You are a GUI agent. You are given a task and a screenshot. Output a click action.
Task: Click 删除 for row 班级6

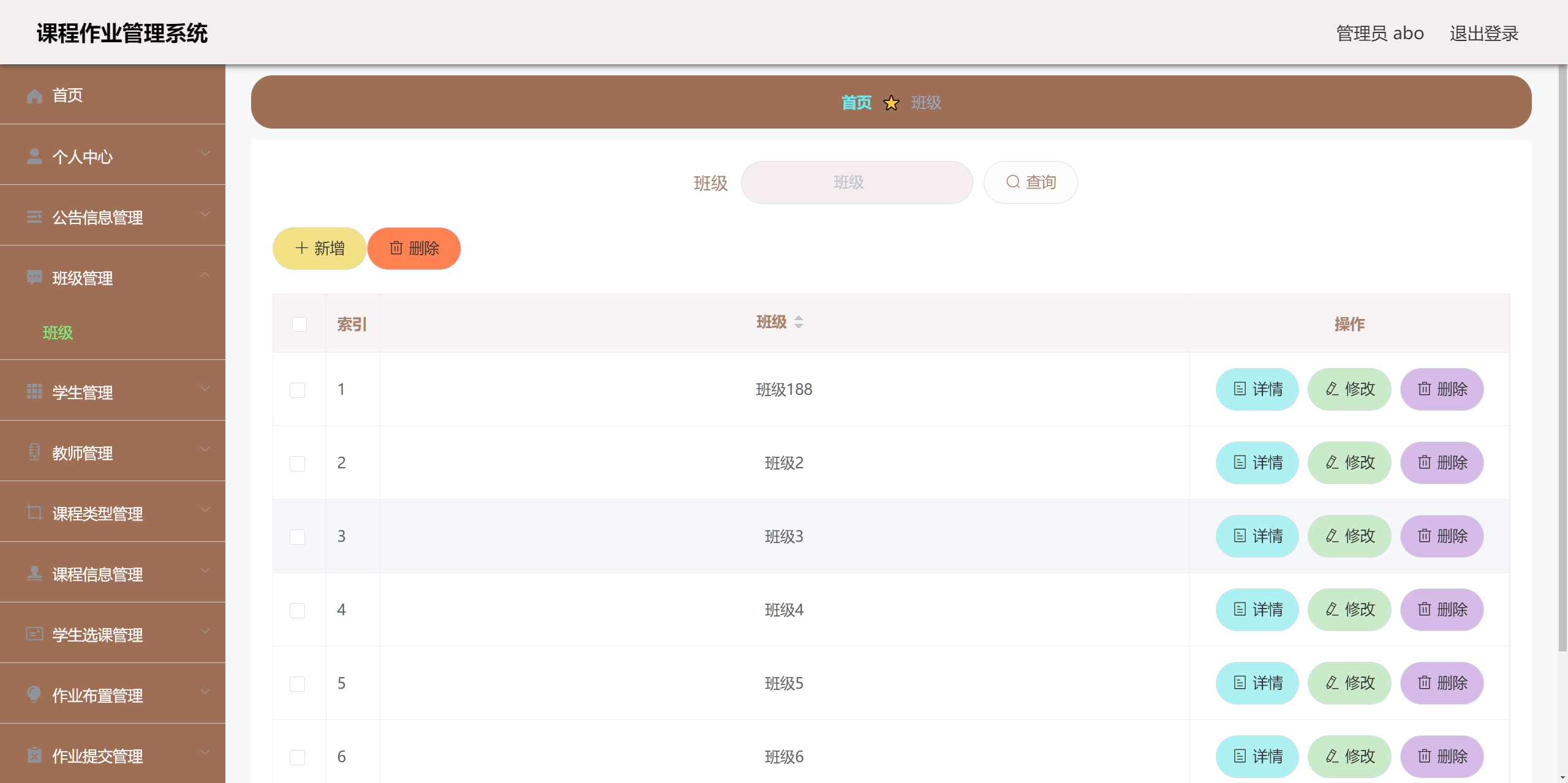coord(1442,757)
